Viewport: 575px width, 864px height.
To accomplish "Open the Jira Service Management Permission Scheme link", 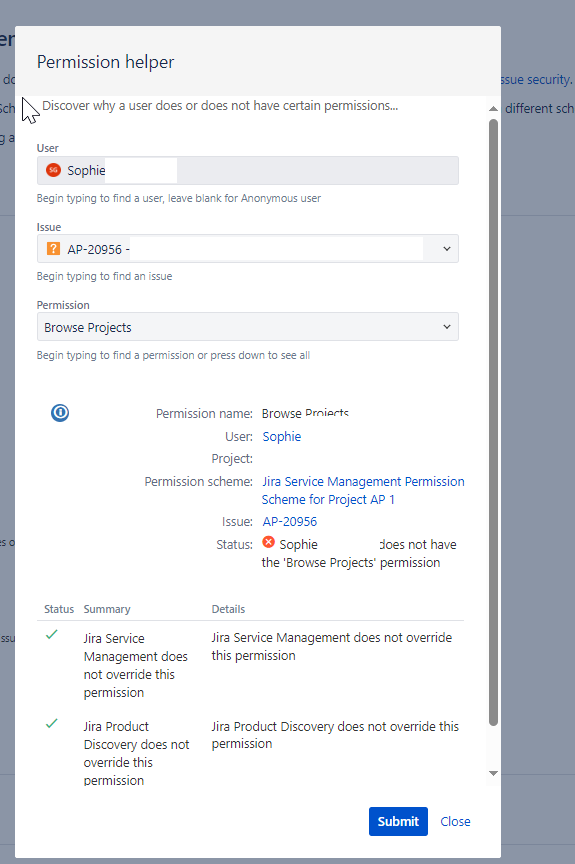I will [363, 490].
